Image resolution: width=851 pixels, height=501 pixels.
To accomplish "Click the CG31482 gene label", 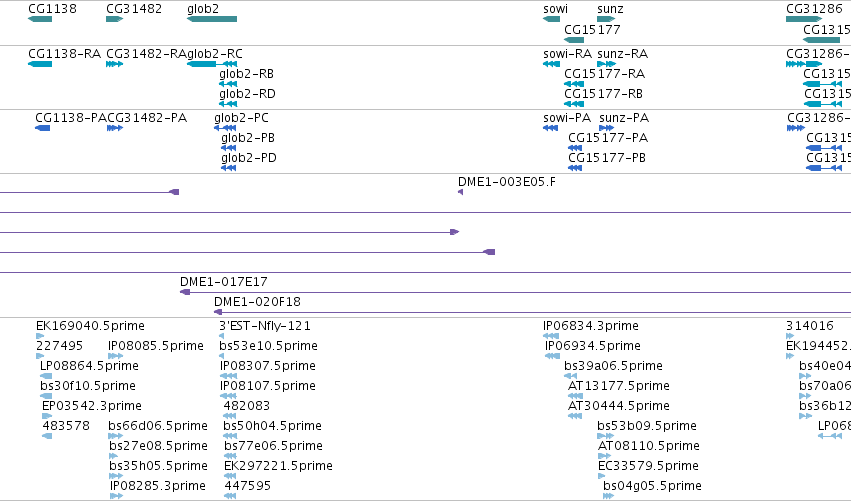I will tap(134, 9).
